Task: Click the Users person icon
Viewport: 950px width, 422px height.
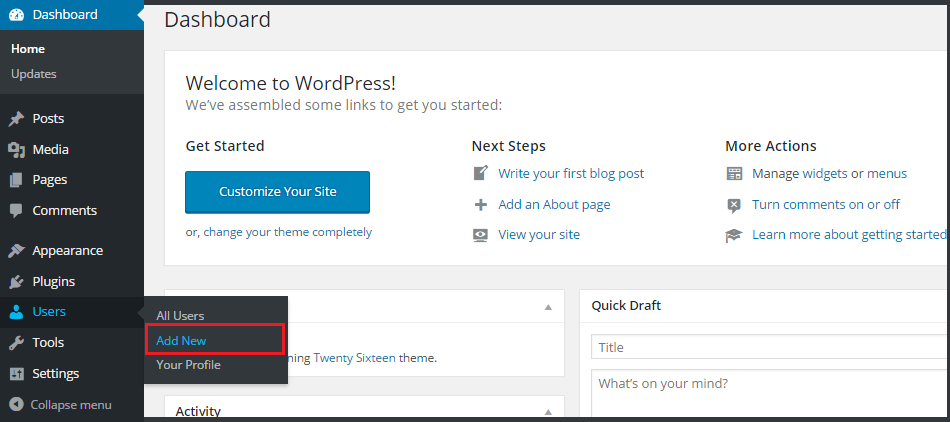Action: click(16, 312)
